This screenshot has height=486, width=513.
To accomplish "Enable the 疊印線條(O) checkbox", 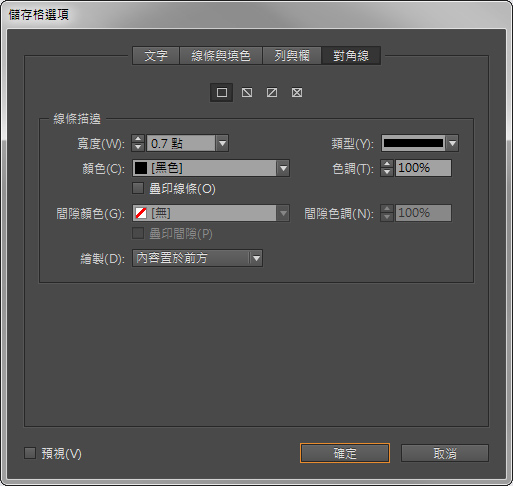I will click(x=138, y=188).
